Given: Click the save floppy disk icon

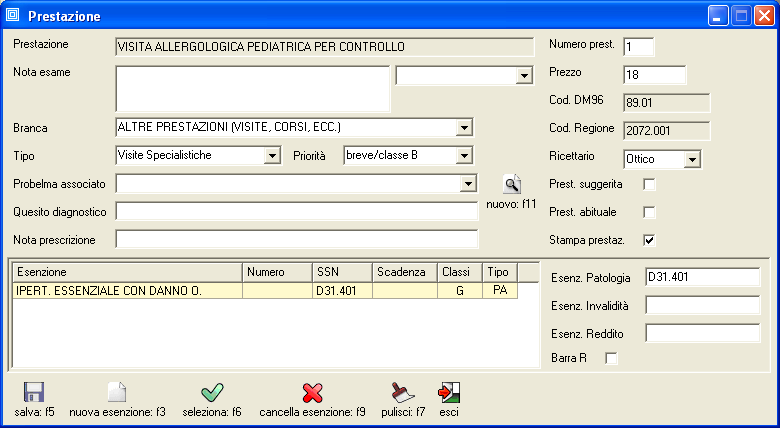Looking at the screenshot, I should (33, 392).
